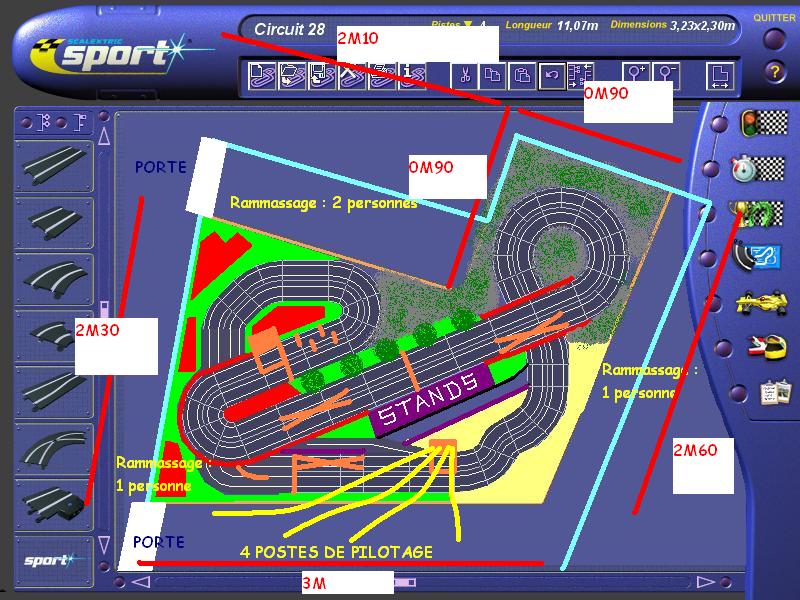Screen dimensions: 800x600
Task: Select the yellow race car icon
Action: coord(762,301)
